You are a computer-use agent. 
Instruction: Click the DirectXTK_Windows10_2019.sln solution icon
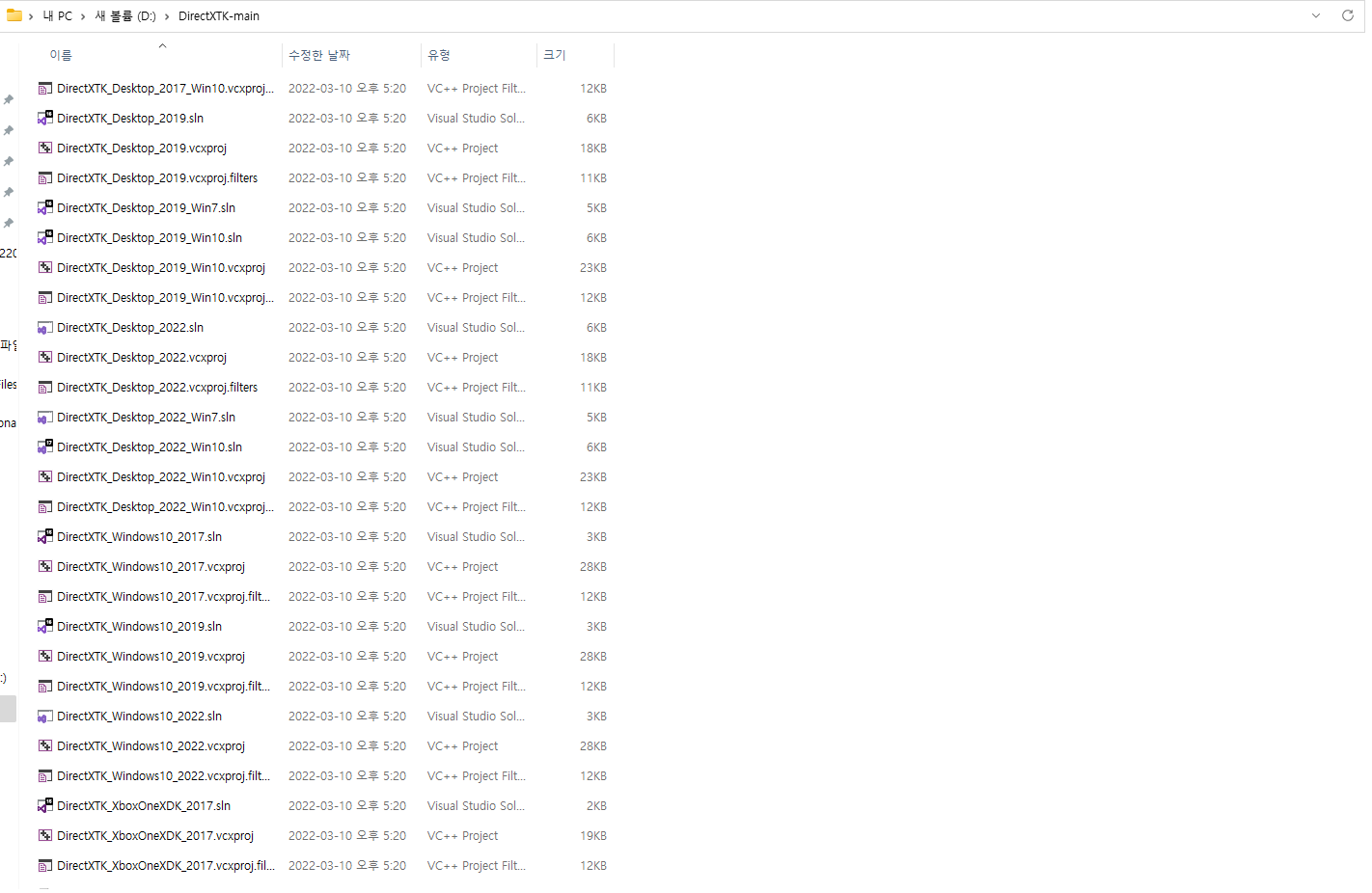click(x=45, y=627)
